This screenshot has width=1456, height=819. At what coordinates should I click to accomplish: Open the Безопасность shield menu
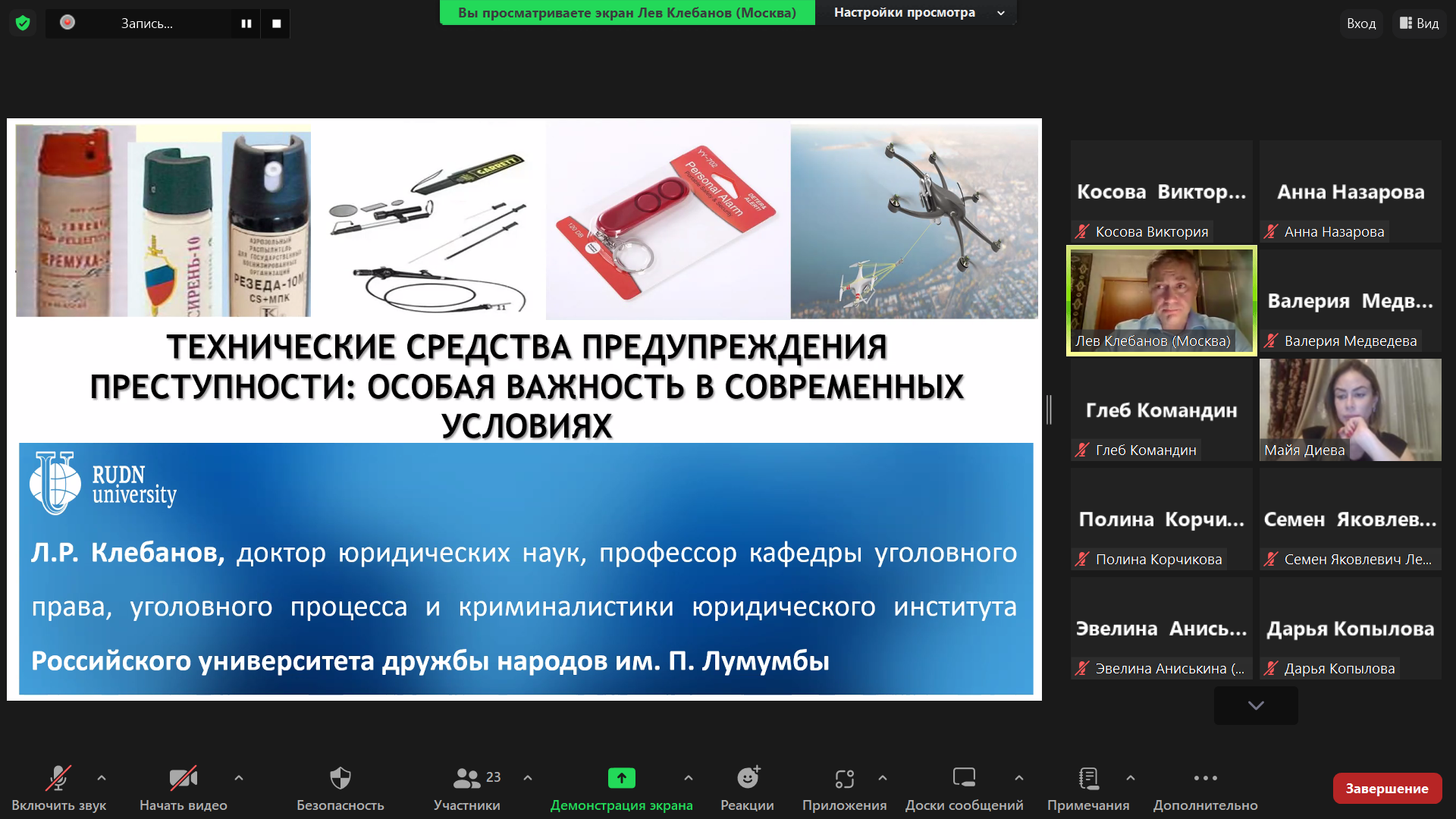(x=340, y=789)
